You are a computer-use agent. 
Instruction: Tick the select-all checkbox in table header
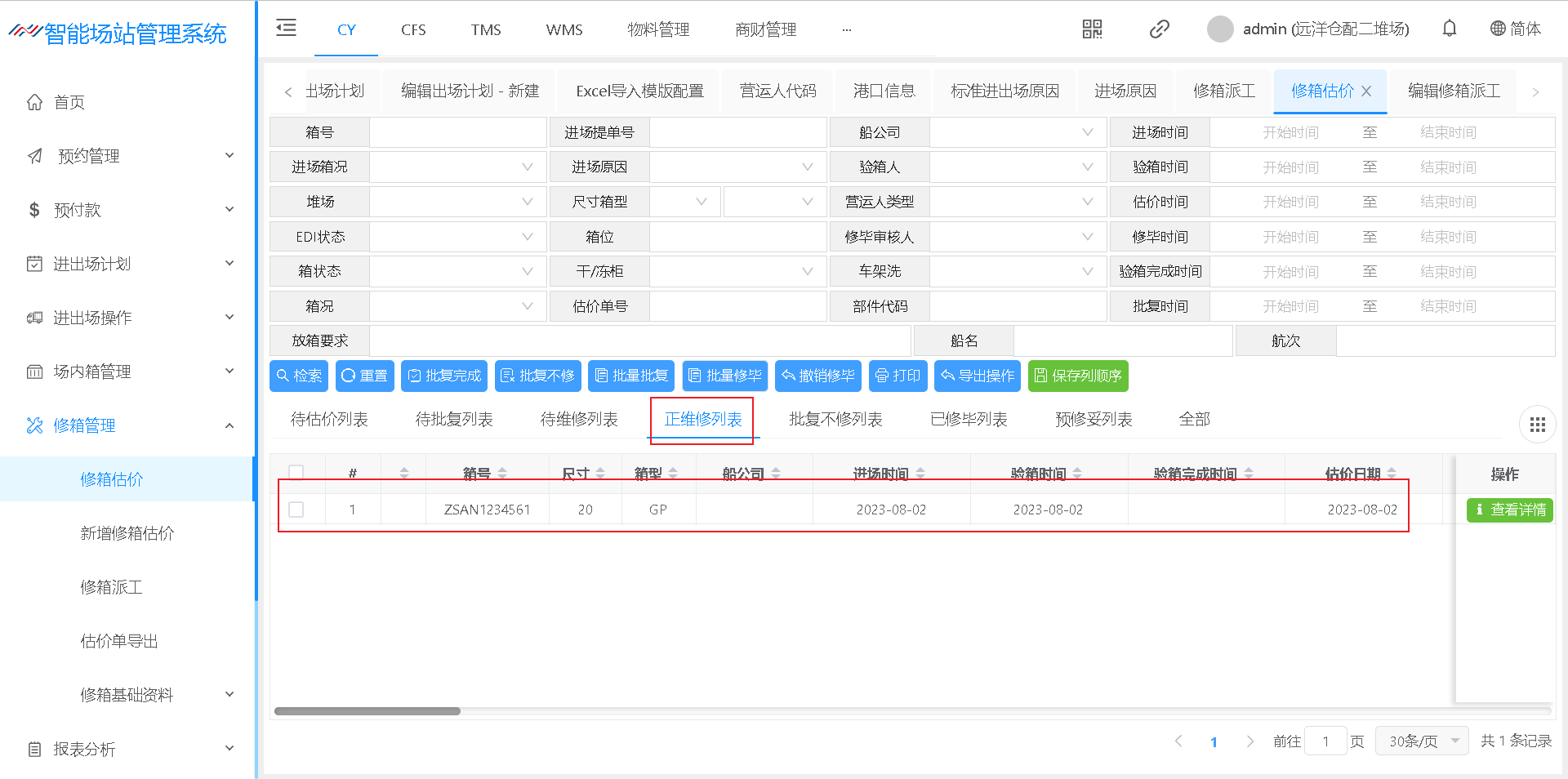[x=296, y=472]
